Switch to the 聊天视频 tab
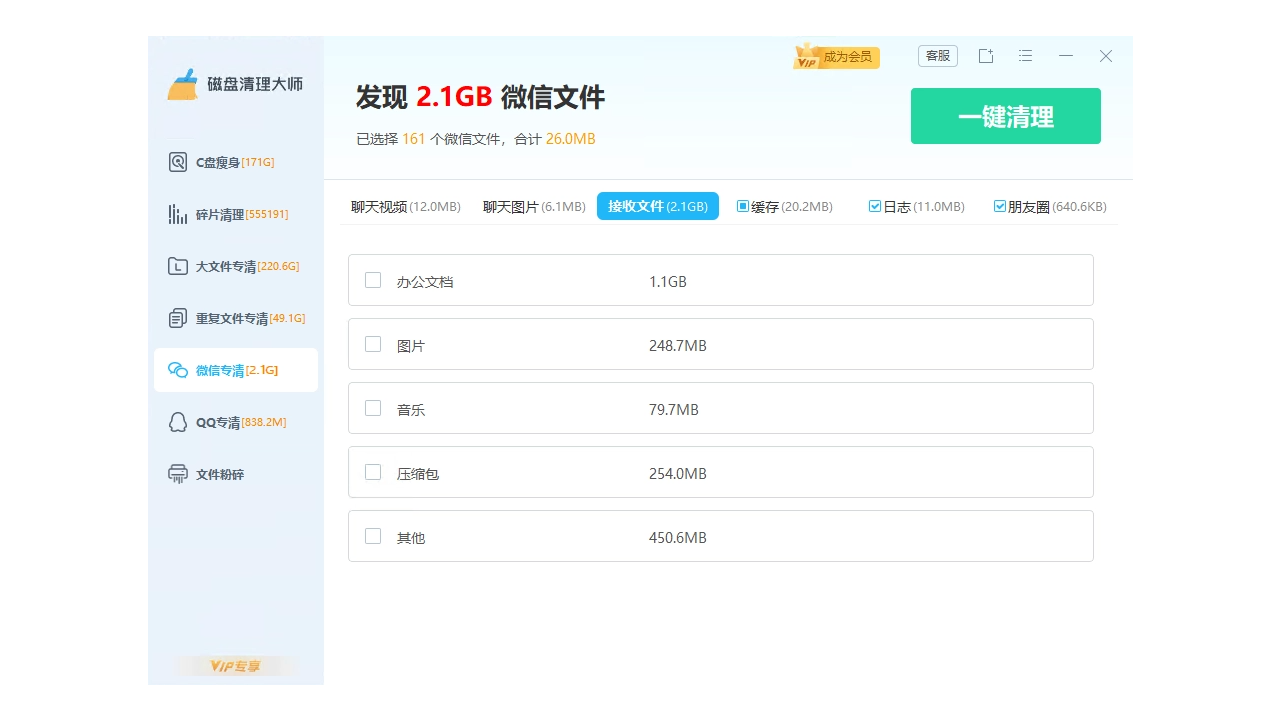 click(x=405, y=205)
